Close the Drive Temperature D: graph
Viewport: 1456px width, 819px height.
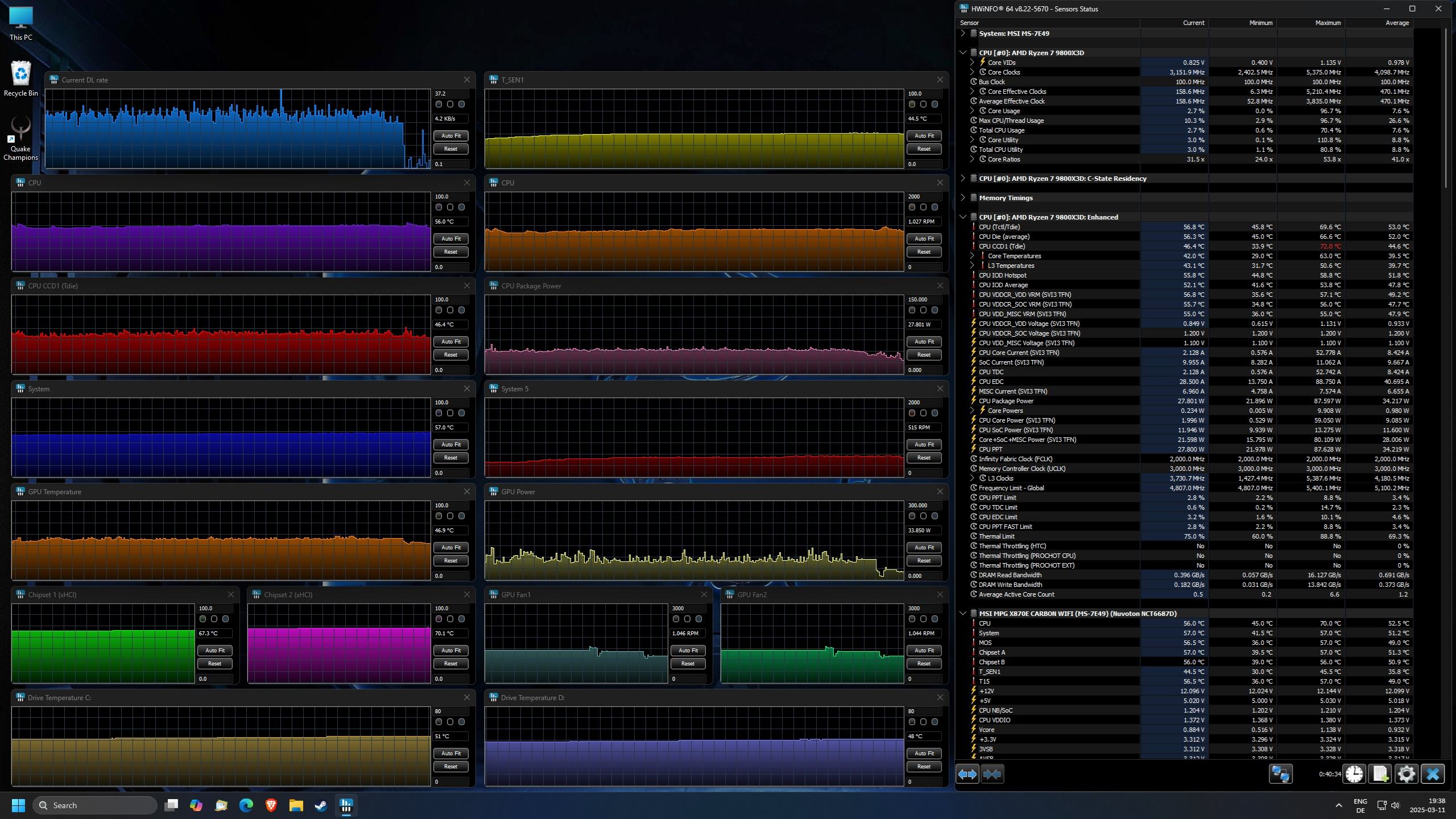pos(940,697)
